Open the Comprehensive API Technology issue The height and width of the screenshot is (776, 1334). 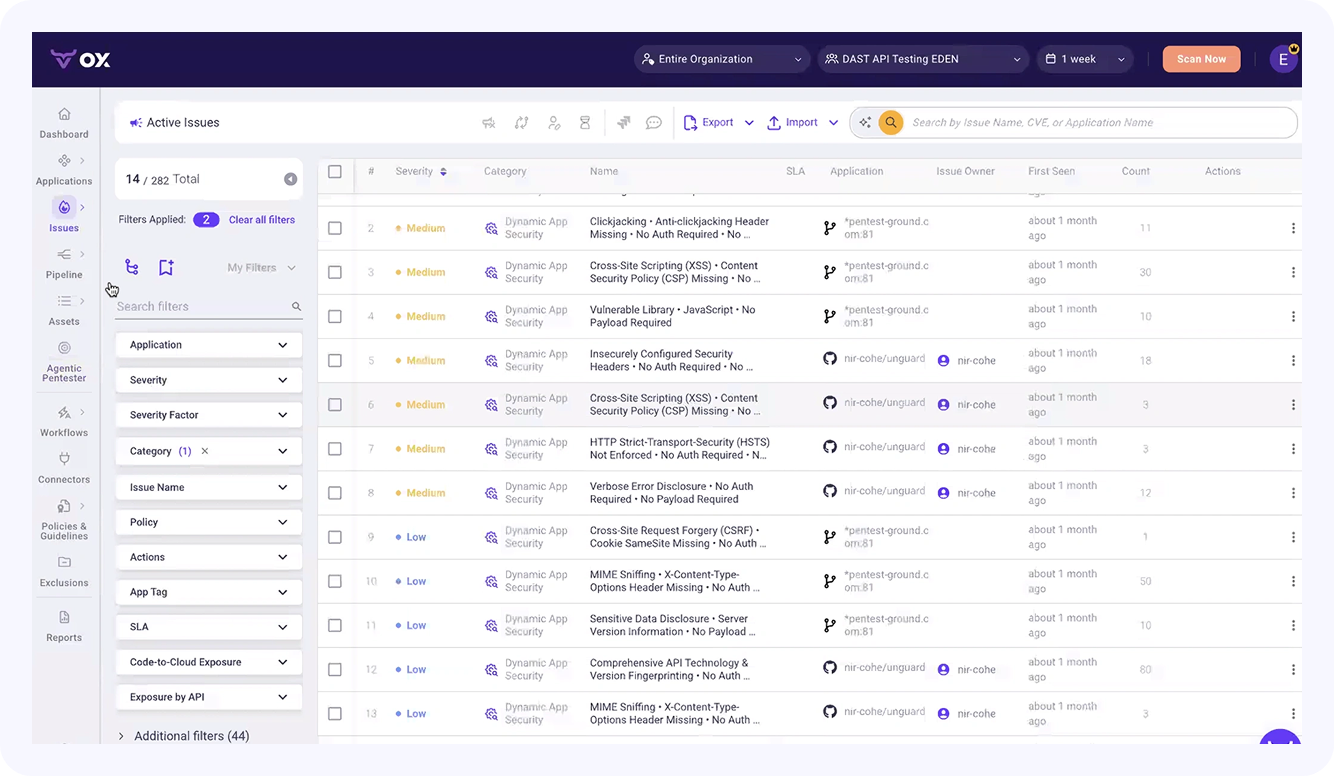670,669
